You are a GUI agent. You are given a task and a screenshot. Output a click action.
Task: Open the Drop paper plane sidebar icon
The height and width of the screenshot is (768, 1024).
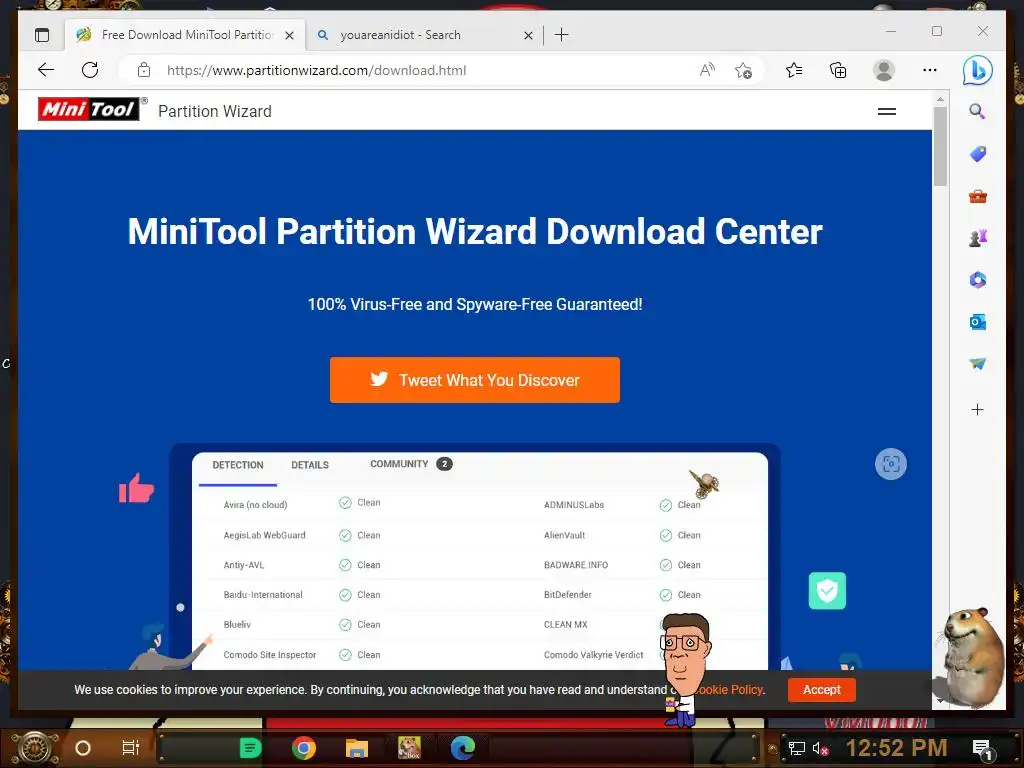[978, 364]
